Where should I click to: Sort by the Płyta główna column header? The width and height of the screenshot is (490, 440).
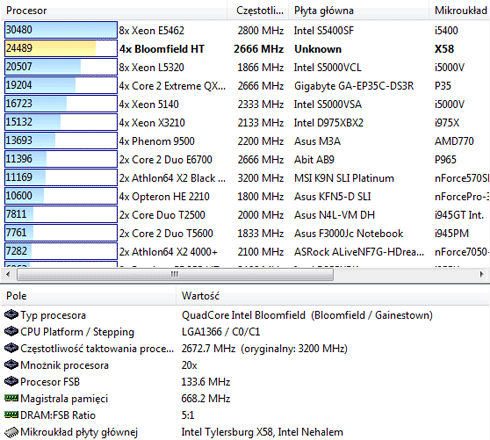359,10
